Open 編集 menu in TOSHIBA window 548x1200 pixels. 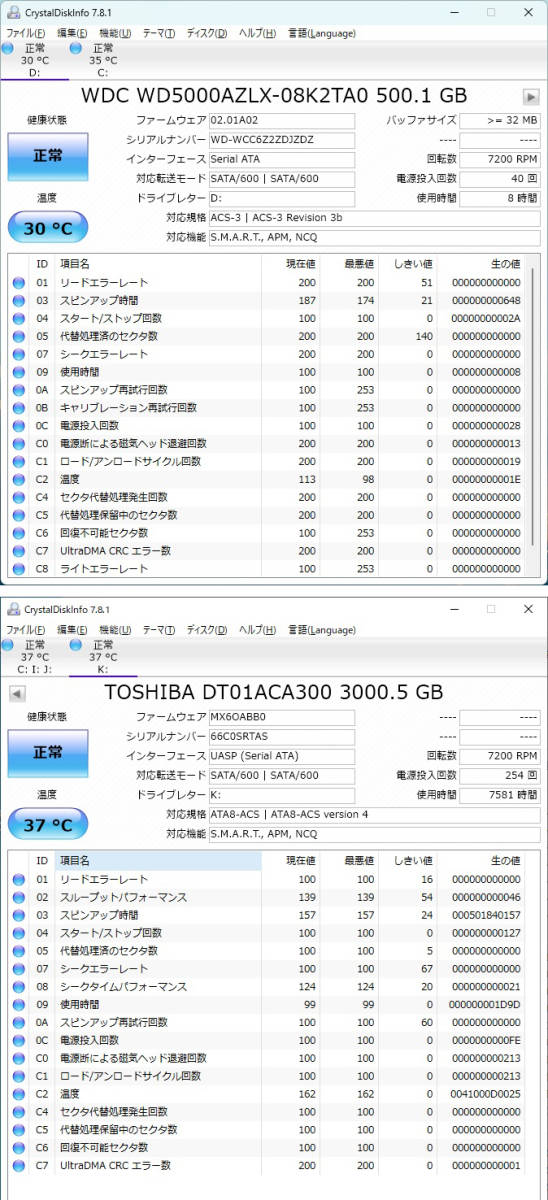click(72, 630)
